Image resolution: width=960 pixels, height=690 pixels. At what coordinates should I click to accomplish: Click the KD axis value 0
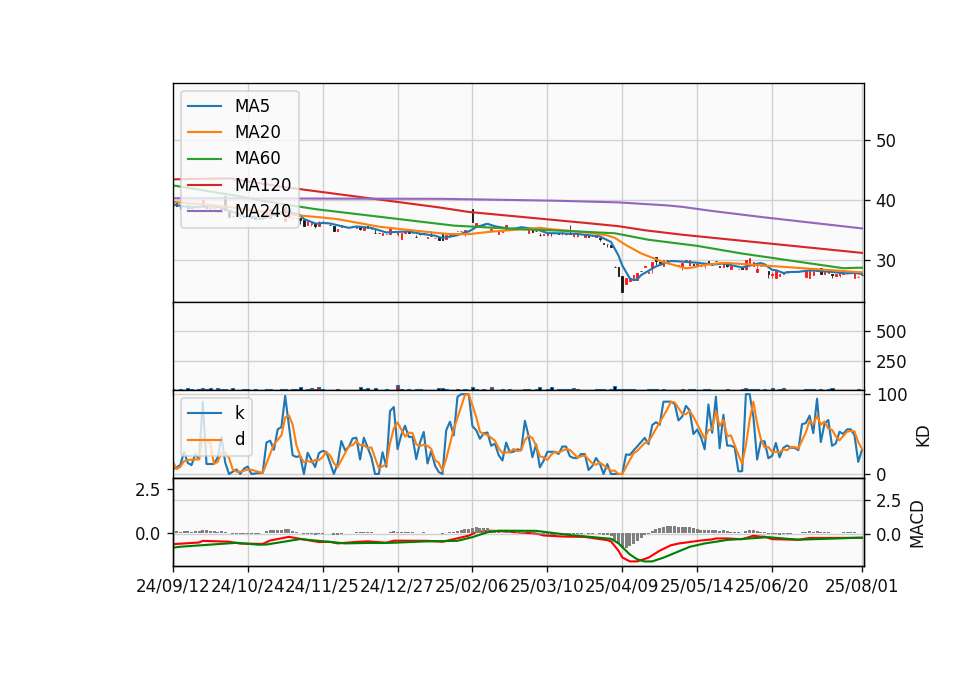tap(880, 474)
